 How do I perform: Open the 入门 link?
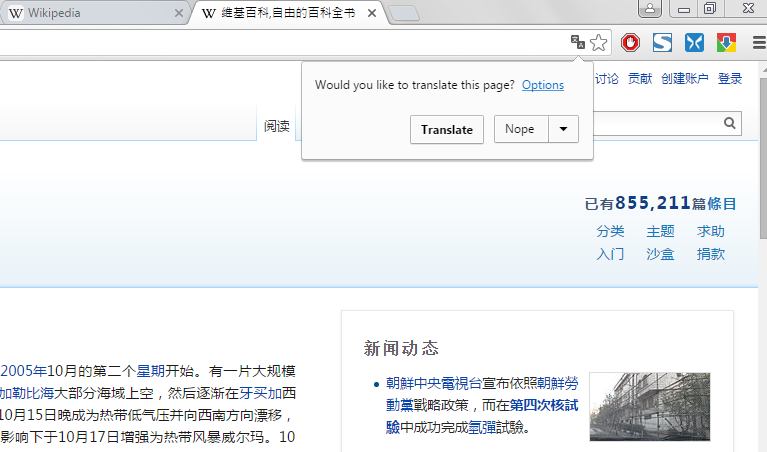[x=610, y=254]
